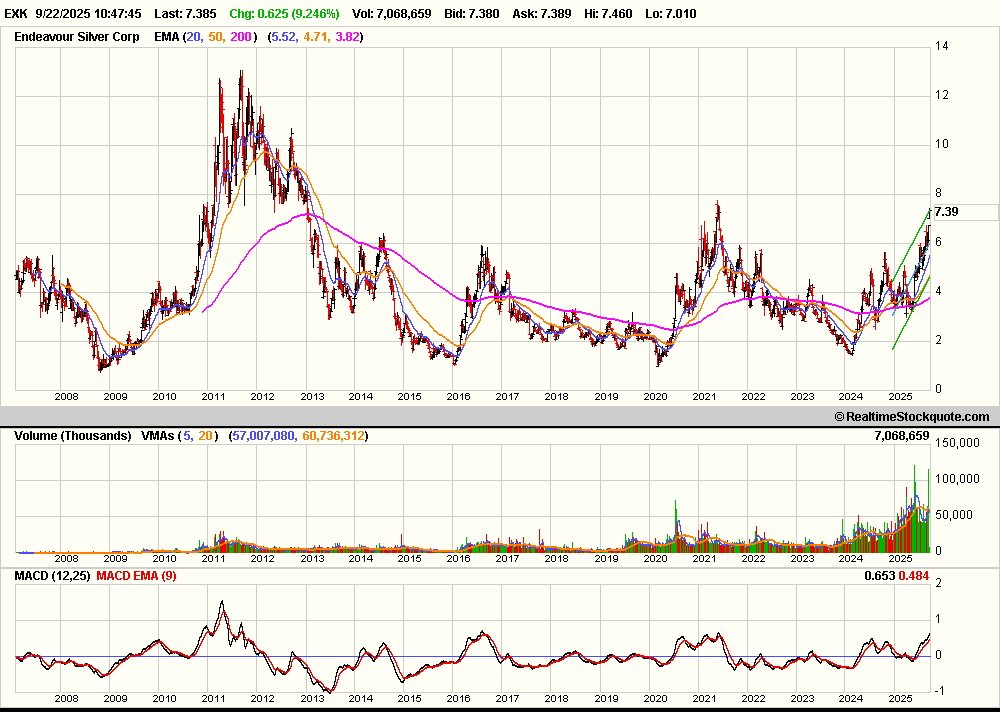Select the Bid: 7.380 quote
The width and height of the screenshot is (1000, 712).
pos(472,13)
